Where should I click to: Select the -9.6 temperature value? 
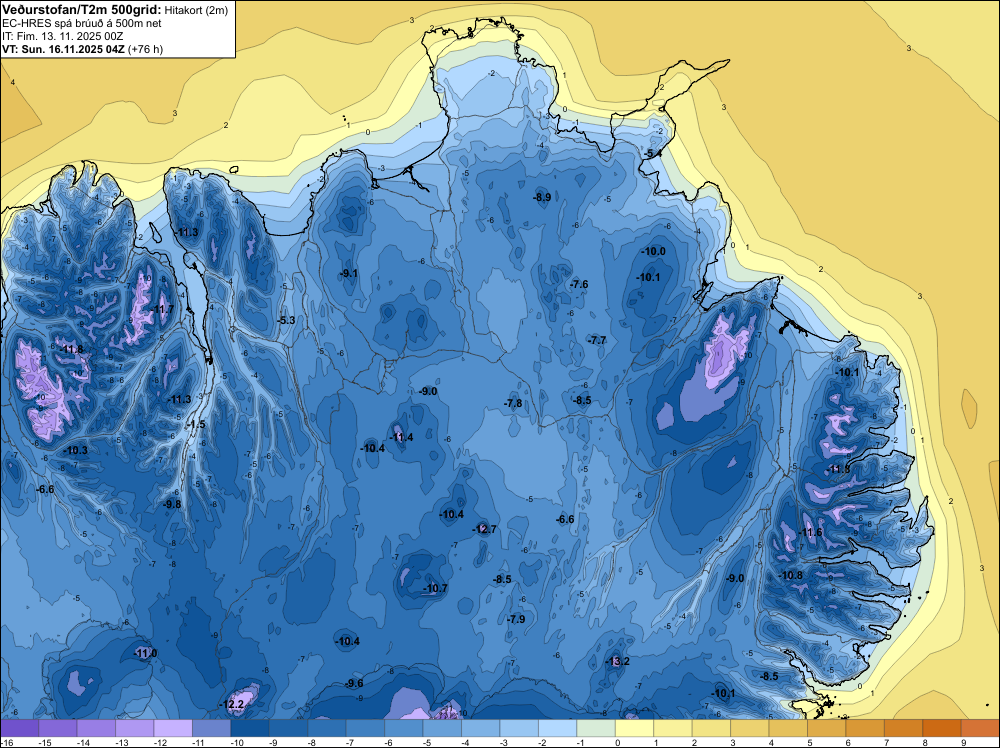(x=354, y=683)
